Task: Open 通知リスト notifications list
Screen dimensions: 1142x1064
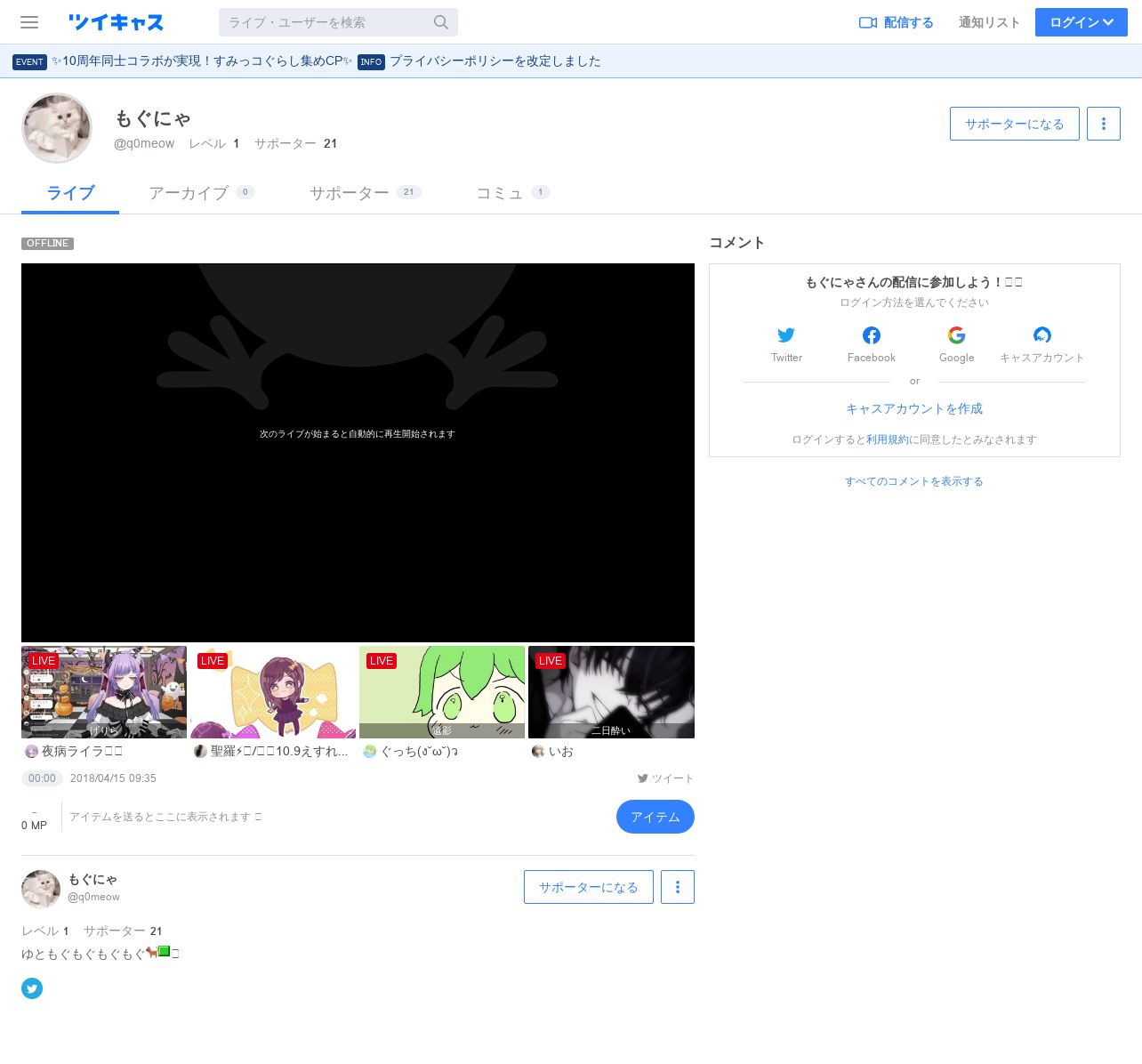Action: (989, 22)
